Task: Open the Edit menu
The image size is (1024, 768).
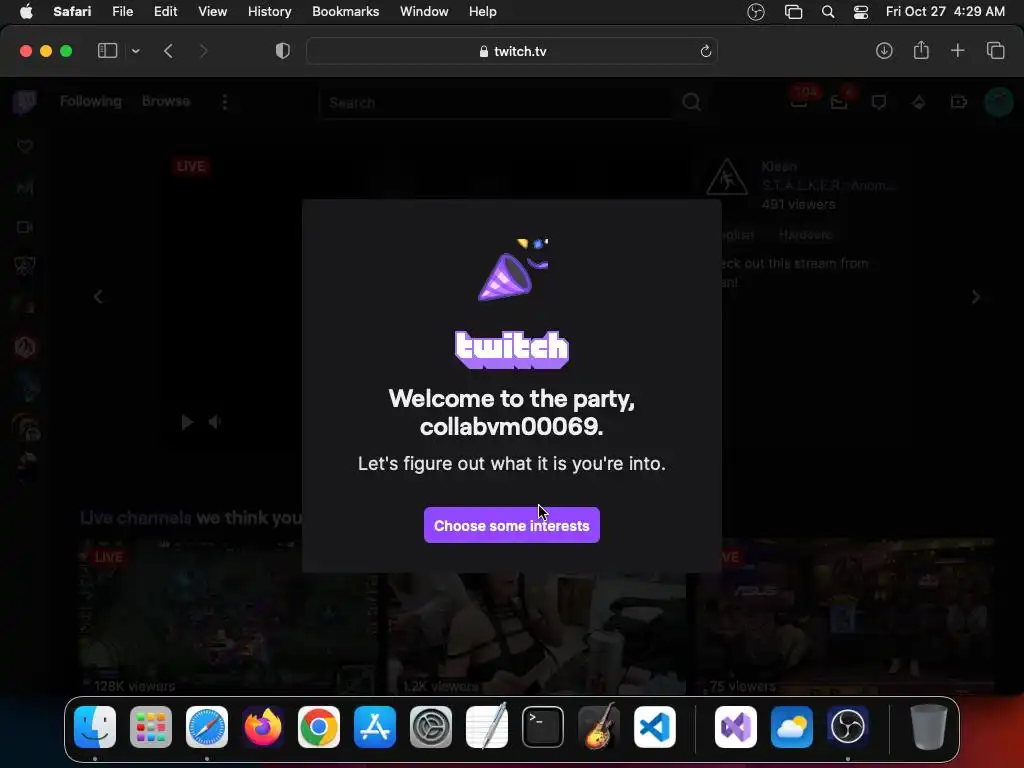Action: (x=165, y=12)
